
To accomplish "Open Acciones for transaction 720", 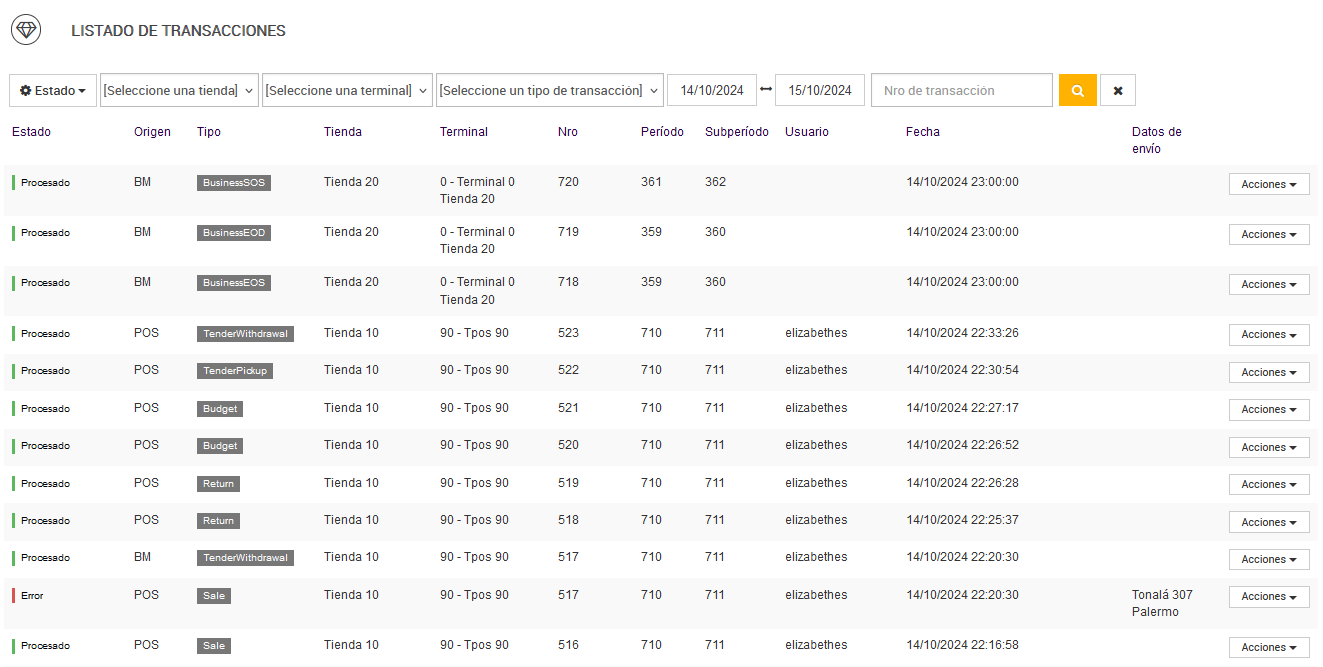I will click(1268, 184).
